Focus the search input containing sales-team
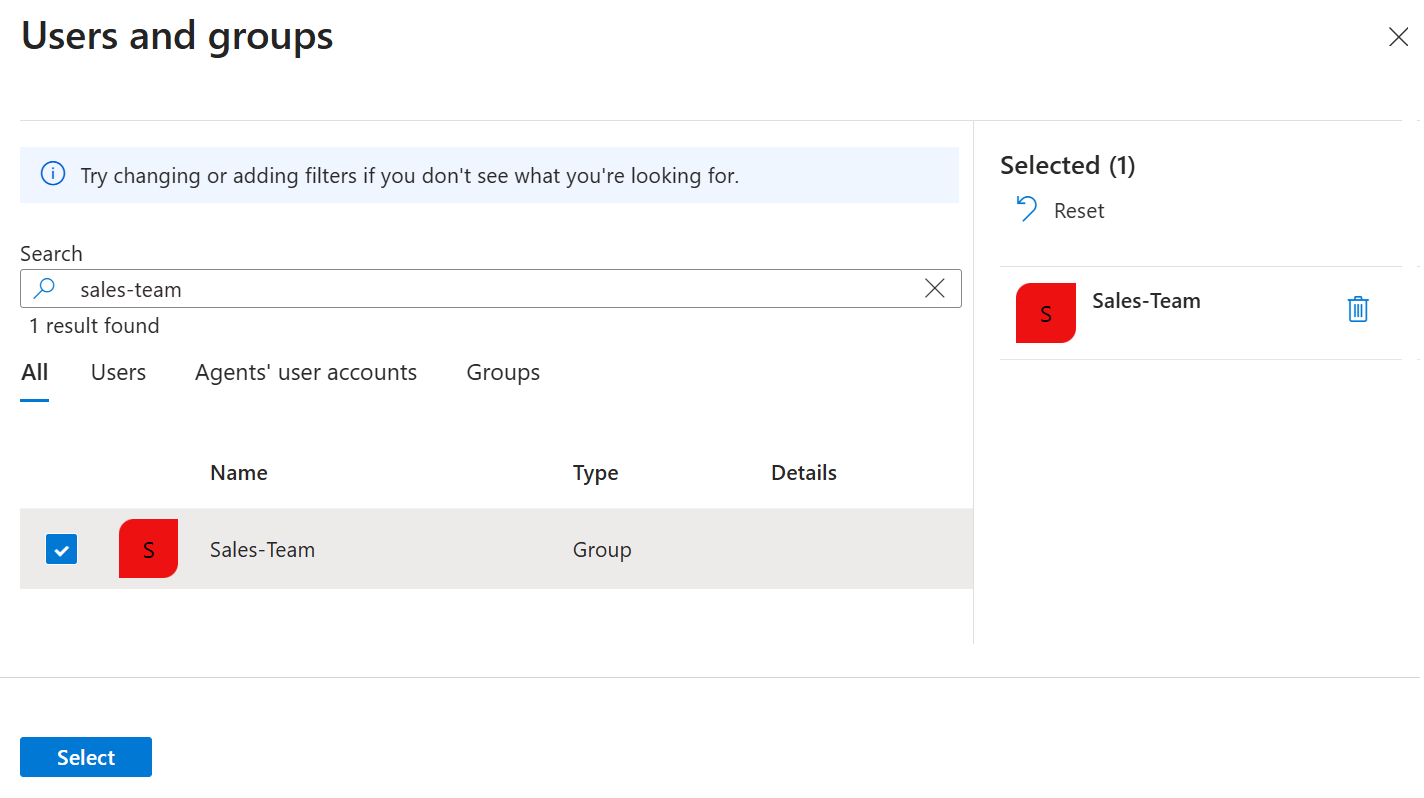1424x798 pixels. tap(491, 289)
